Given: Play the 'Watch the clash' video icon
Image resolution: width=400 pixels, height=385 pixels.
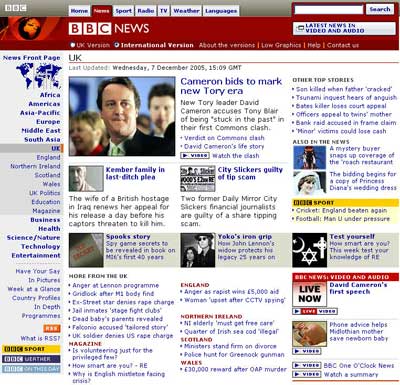Looking at the screenshot, I should 195,155.
